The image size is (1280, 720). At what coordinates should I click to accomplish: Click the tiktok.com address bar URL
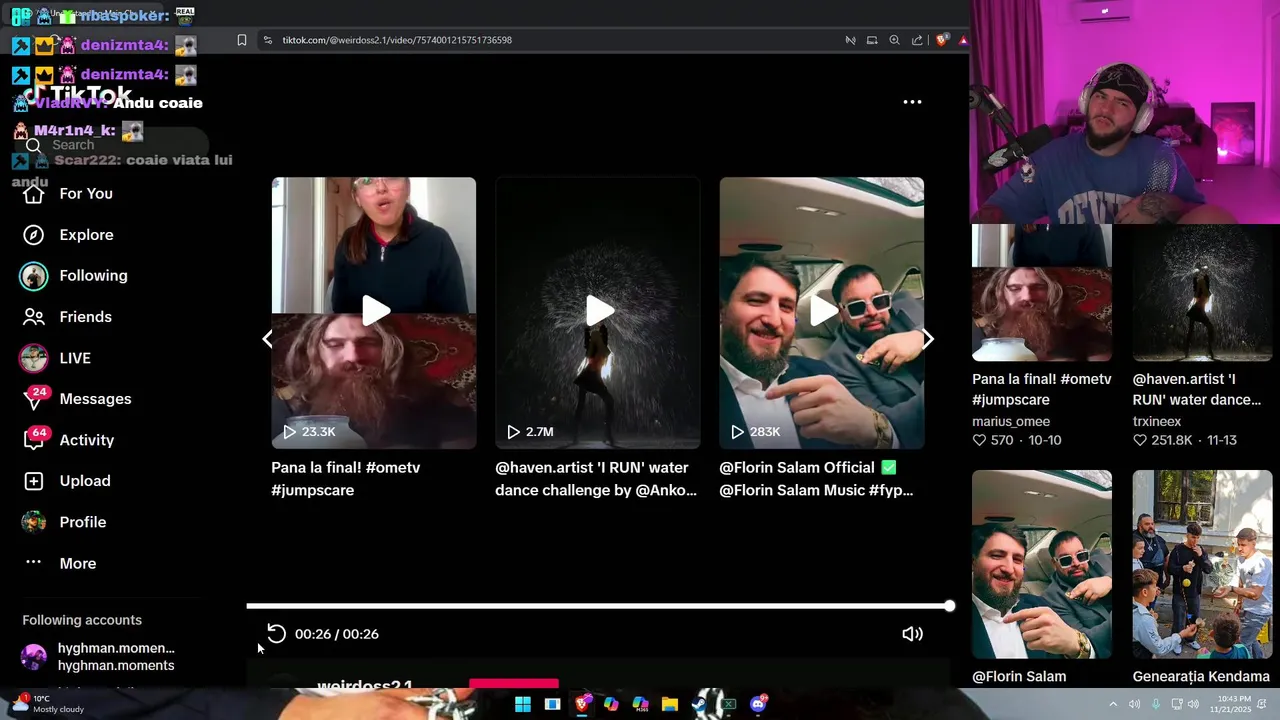pyautogui.click(x=397, y=40)
